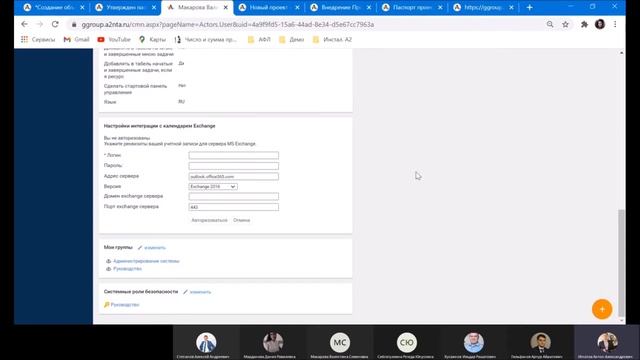The width and height of the screenshot is (640, 360).
Task: Open the Chrome three-dot menu
Action: coord(615,24)
